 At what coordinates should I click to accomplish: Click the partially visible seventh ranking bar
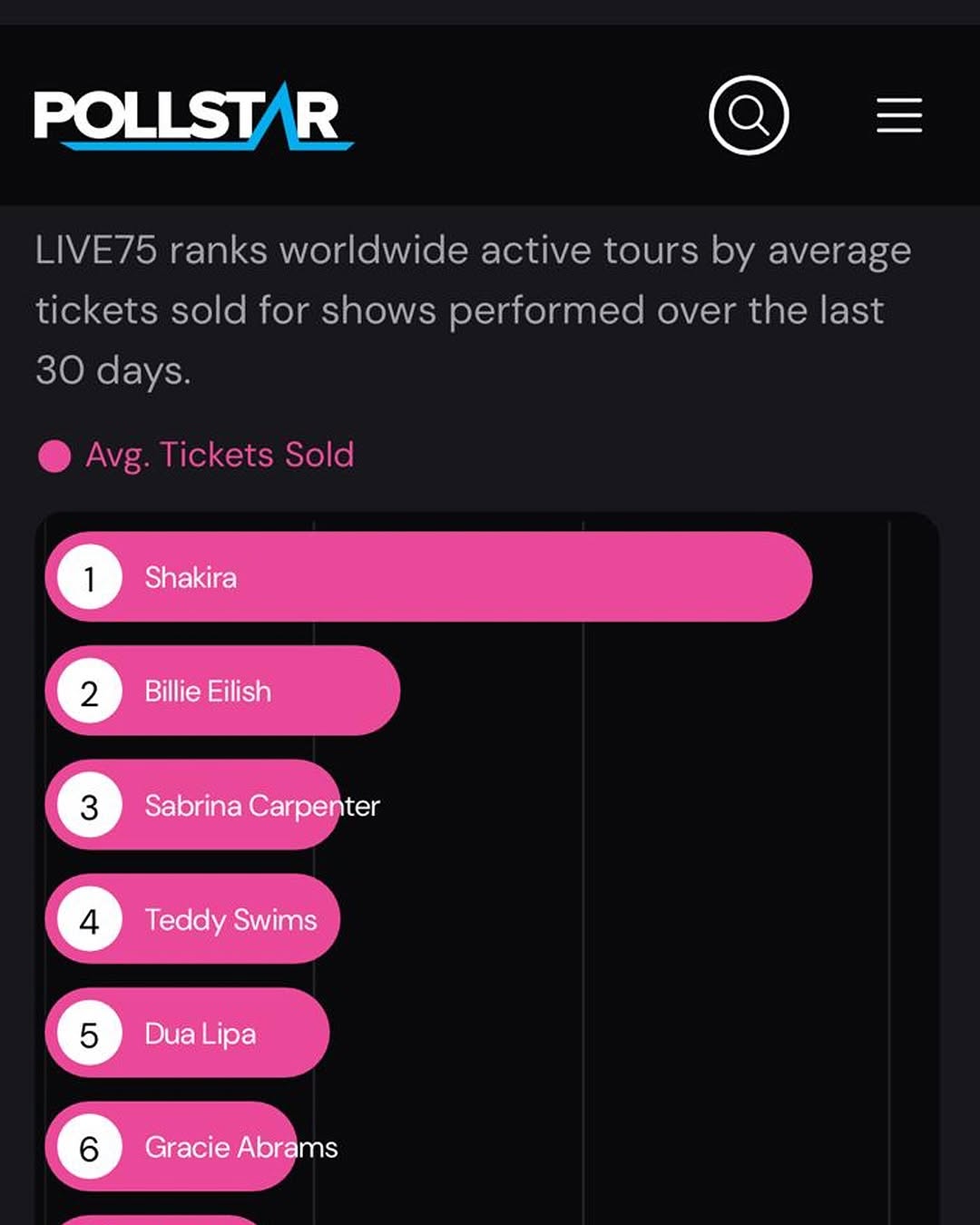tap(156, 1220)
